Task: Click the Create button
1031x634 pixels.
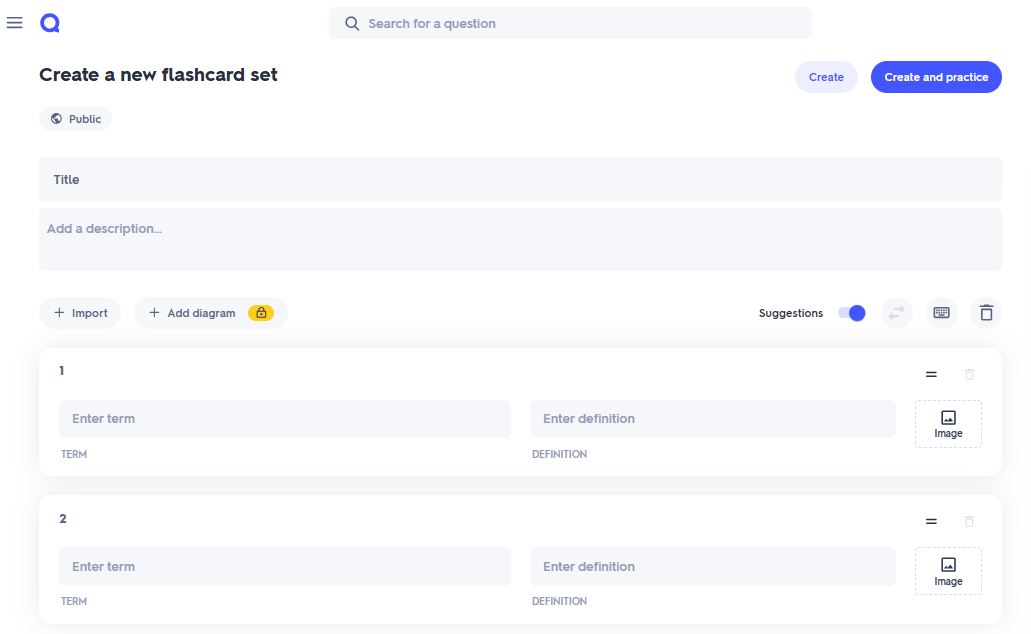Action: coord(826,77)
